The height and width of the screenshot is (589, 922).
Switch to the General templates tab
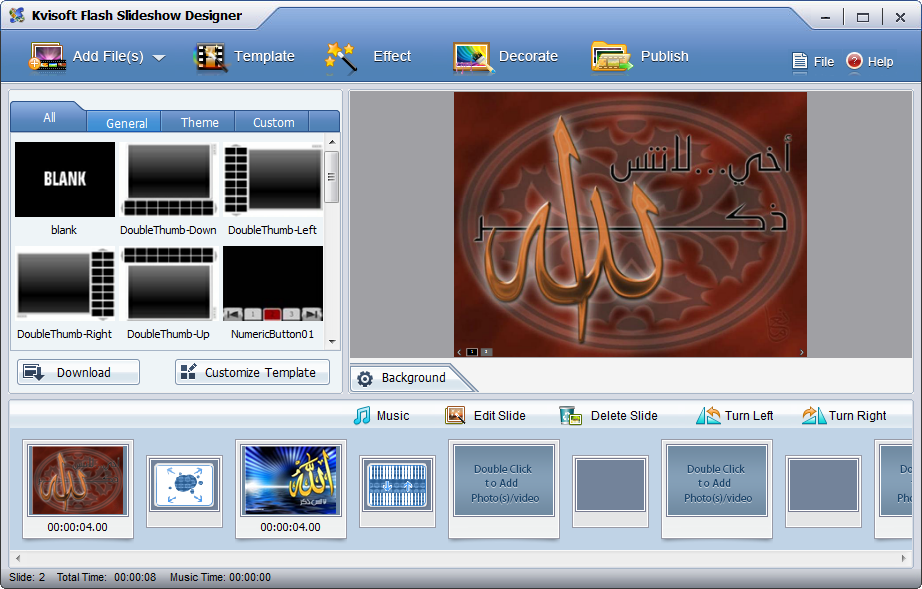[126, 123]
